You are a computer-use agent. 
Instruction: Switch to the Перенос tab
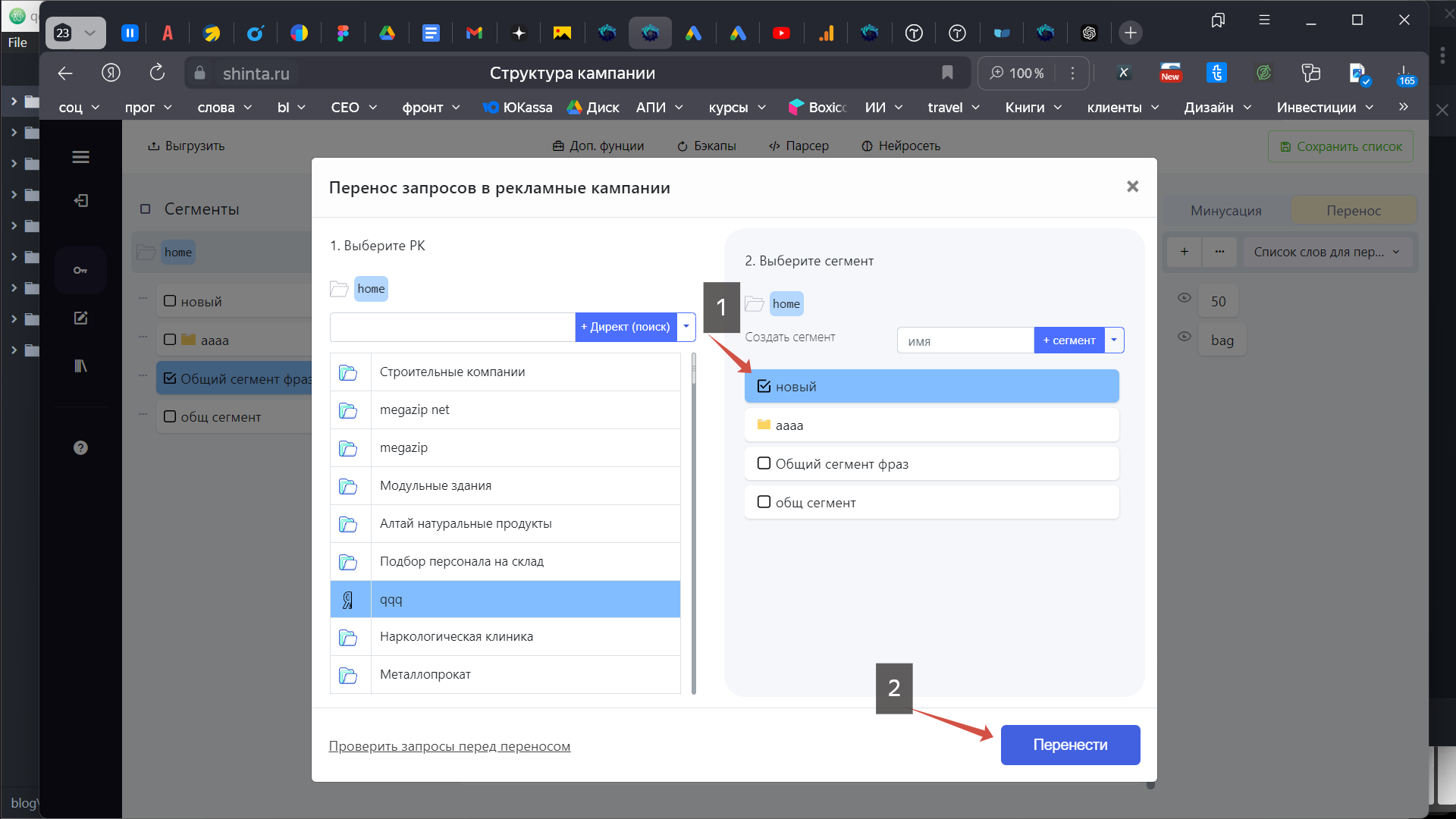(1354, 211)
